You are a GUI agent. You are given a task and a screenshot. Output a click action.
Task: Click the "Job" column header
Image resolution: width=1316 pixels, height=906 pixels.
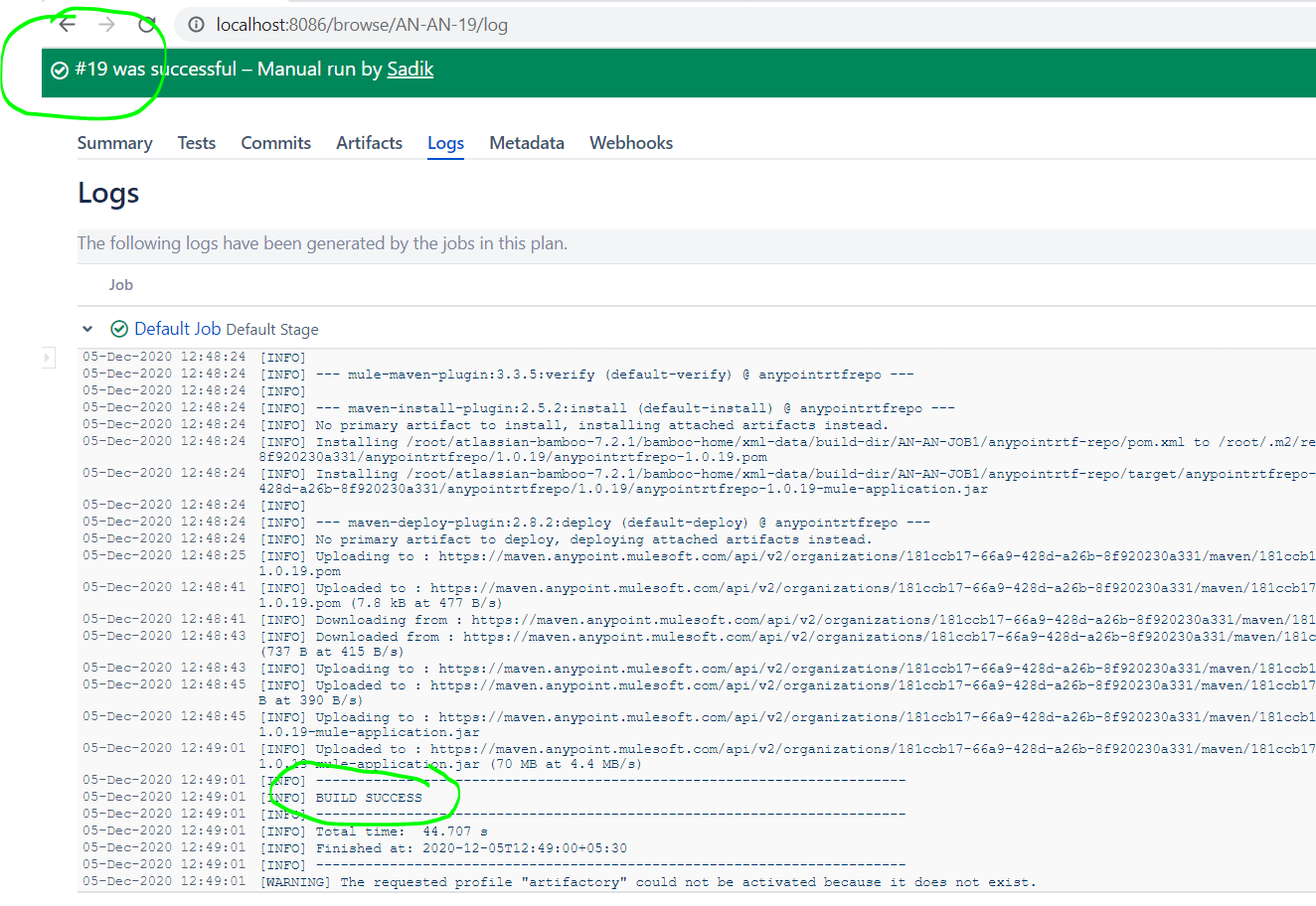(121, 285)
